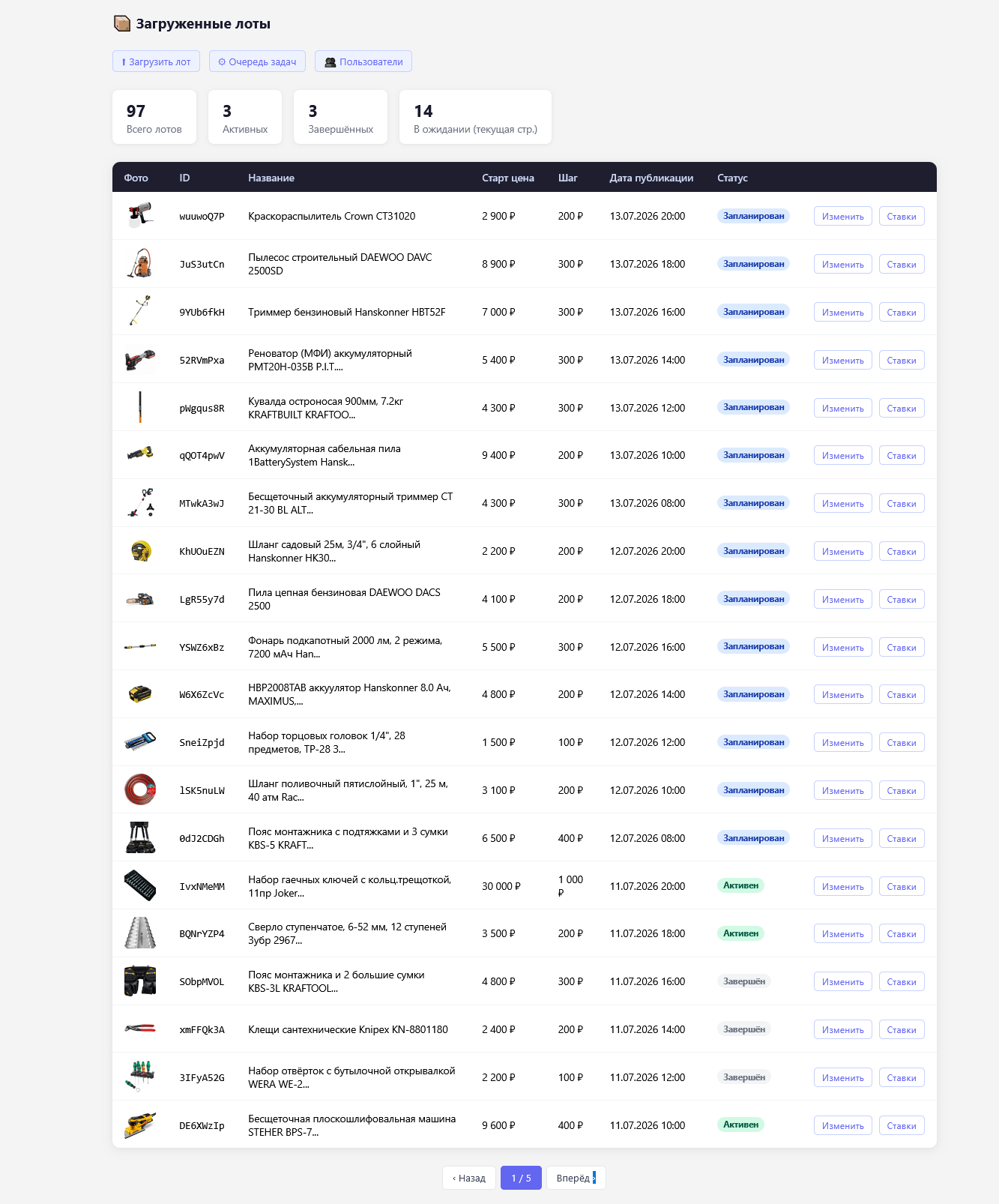999x1204 pixels.
Task: Open Ставки for lot 9YUb6fkH
Action: pyautogui.click(x=902, y=312)
